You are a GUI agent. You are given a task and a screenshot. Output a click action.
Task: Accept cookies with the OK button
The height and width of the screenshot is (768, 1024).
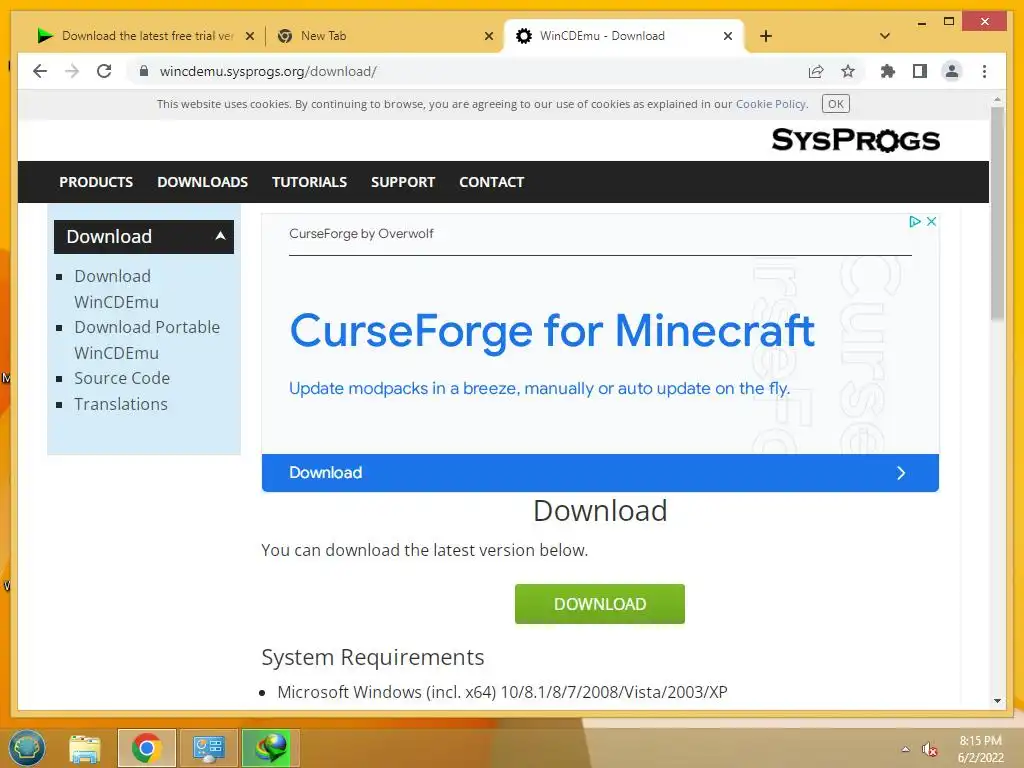tap(835, 104)
